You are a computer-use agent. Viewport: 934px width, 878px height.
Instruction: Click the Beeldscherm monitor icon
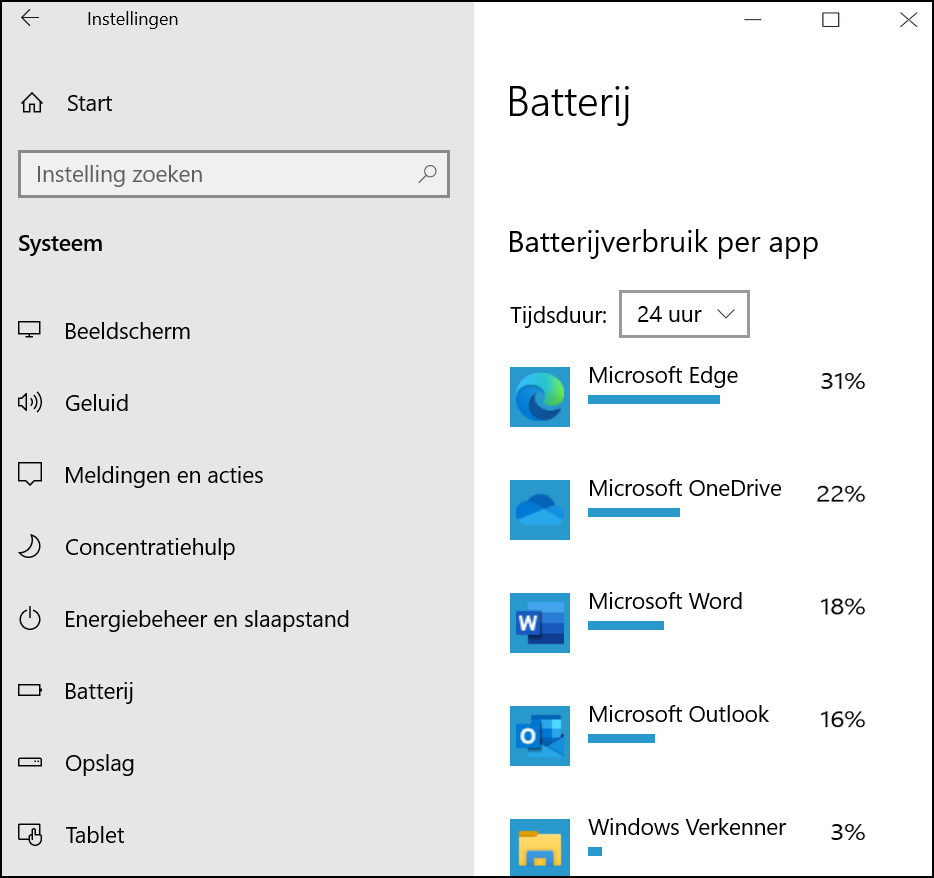(x=29, y=329)
